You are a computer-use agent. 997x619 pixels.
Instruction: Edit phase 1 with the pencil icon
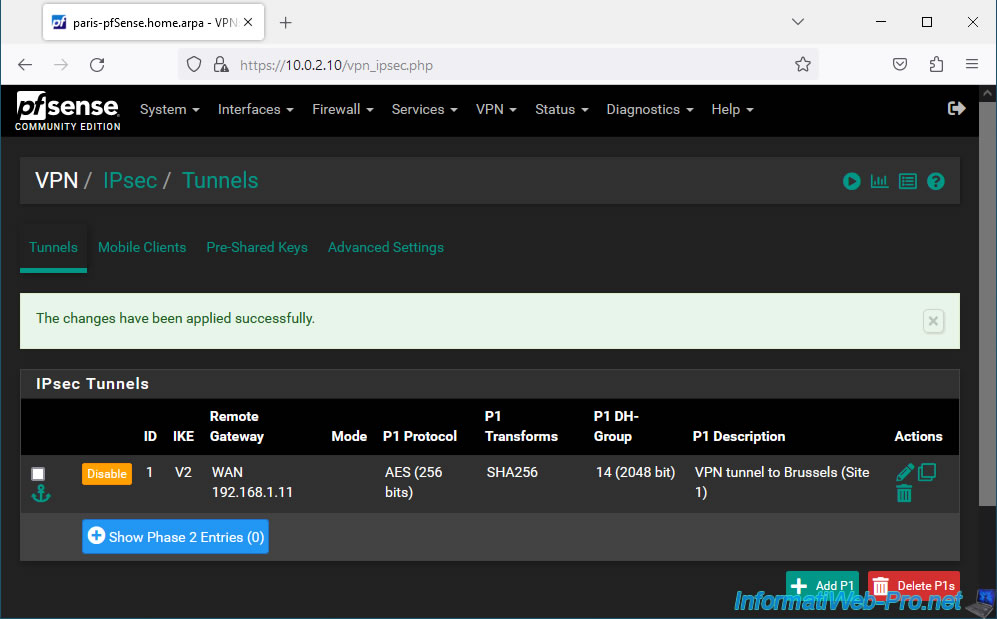click(905, 472)
